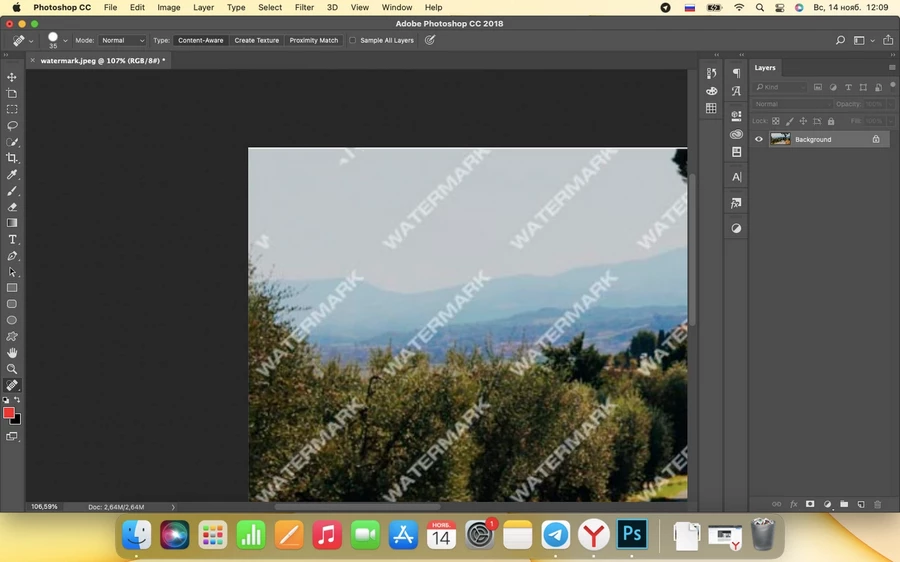This screenshot has width=900, height=562.
Task: Click the red foreground color swatch
Action: [9, 413]
